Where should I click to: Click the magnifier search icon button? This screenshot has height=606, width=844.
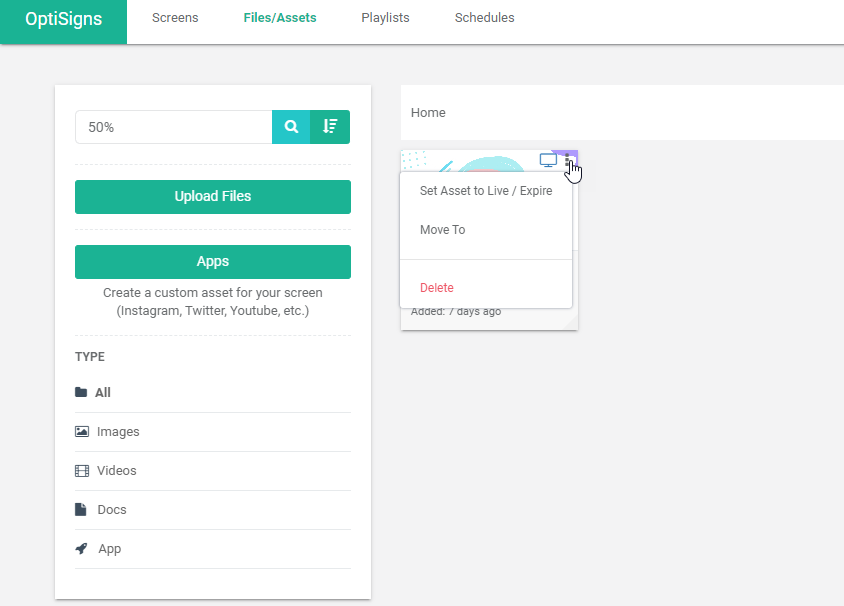tap(291, 127)
